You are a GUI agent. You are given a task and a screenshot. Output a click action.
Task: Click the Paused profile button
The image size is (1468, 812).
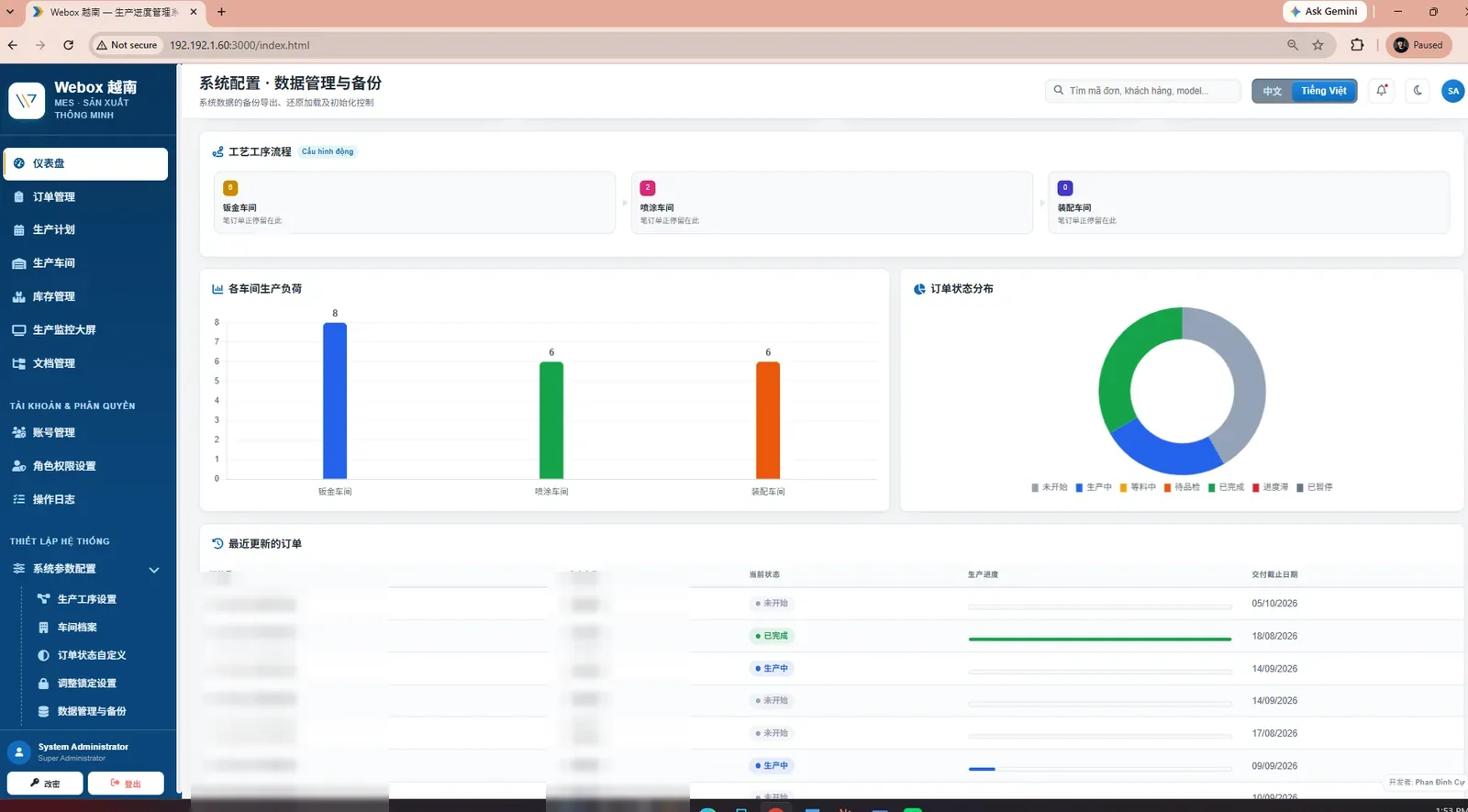click(1418, 45)
